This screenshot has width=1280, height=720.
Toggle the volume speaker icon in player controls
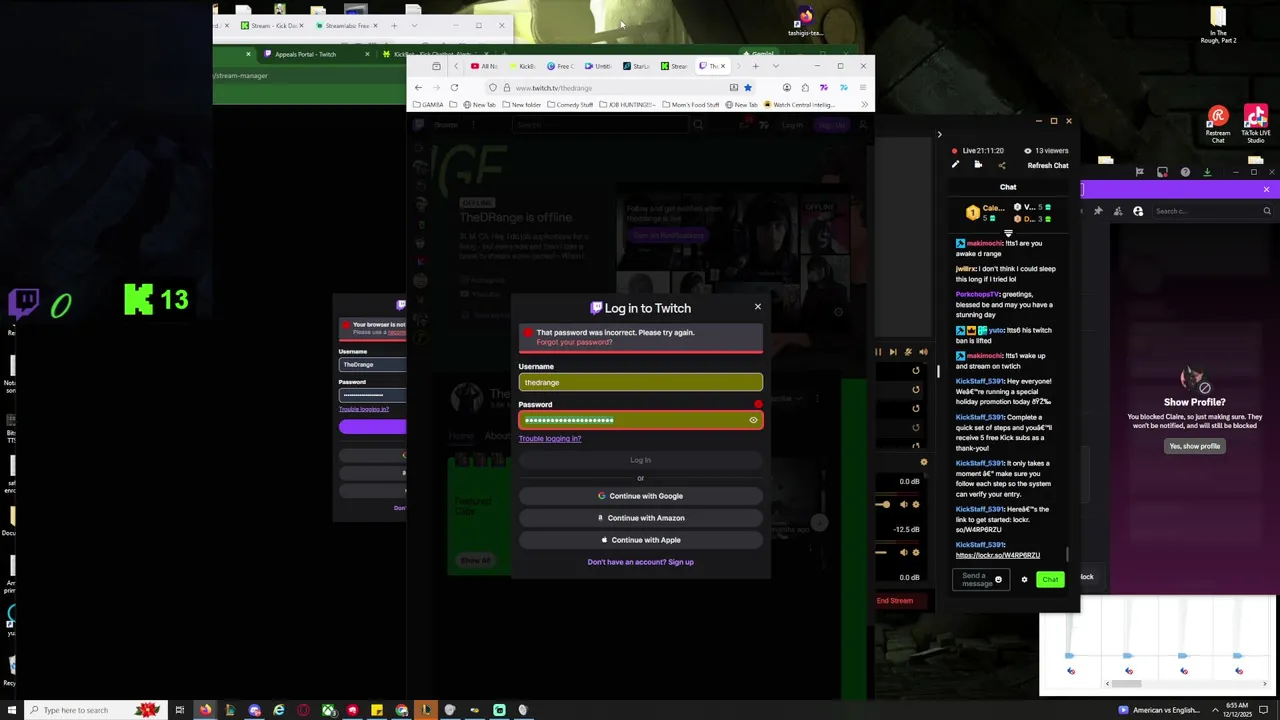[923, 352]
